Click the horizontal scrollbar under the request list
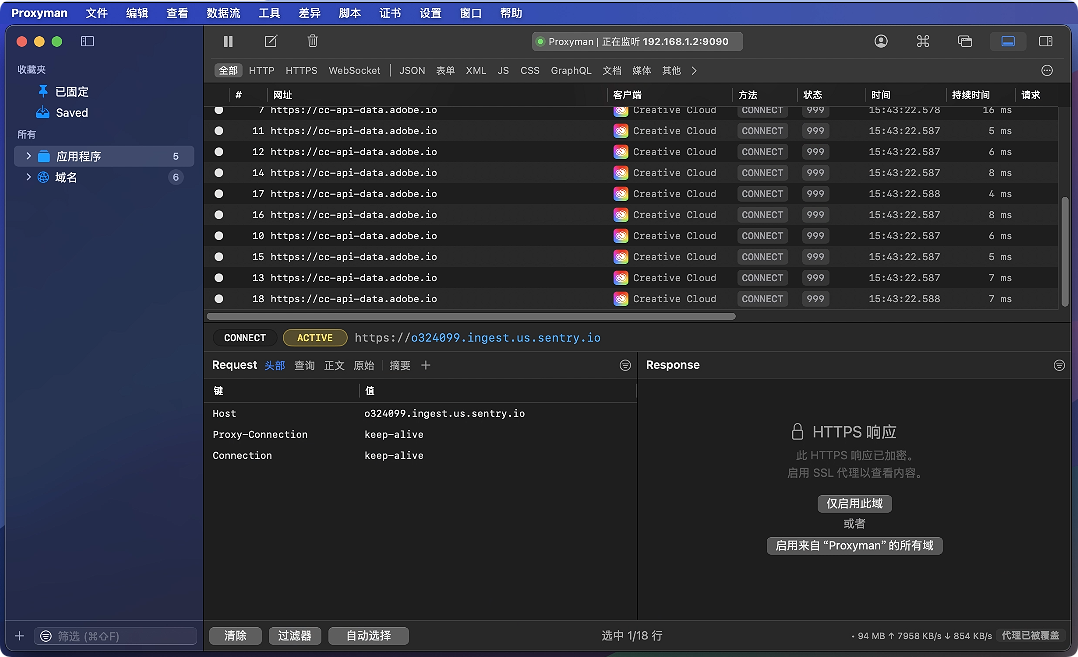The width and height of the screenshot is (1078, 657). (x=470, y=316)
